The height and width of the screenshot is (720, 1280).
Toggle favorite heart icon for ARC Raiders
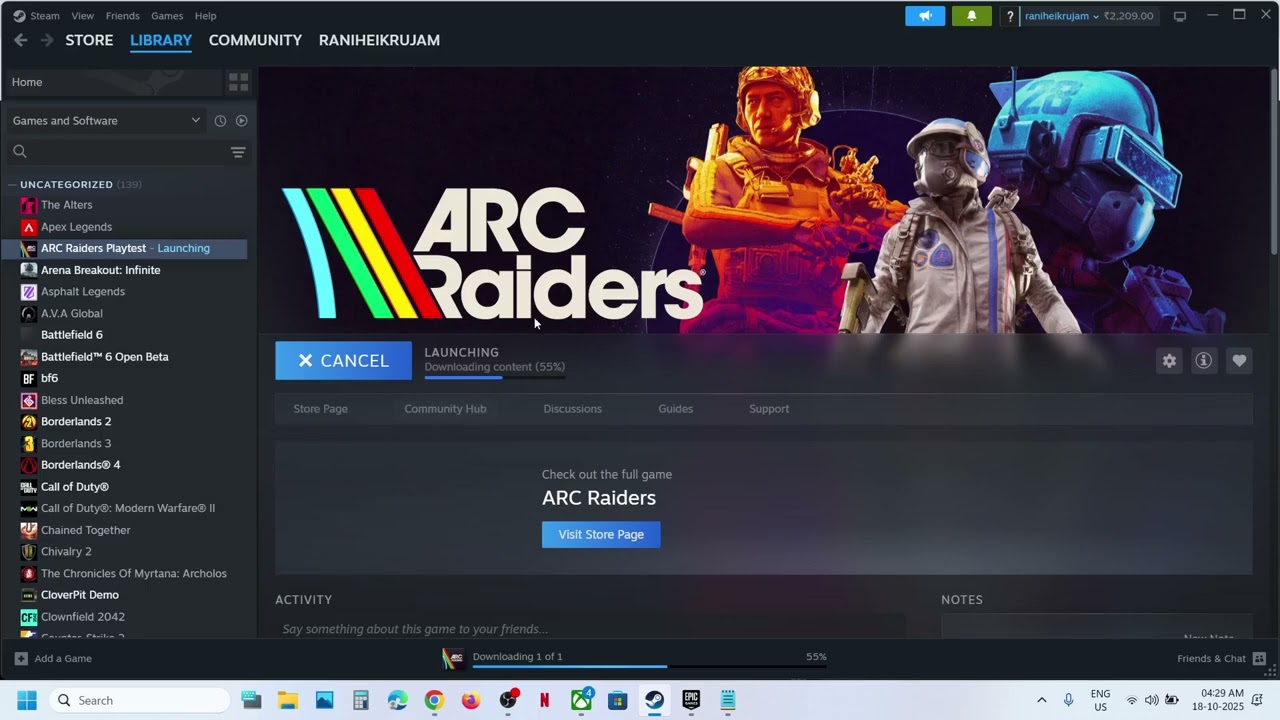[x=1239, y=361]
